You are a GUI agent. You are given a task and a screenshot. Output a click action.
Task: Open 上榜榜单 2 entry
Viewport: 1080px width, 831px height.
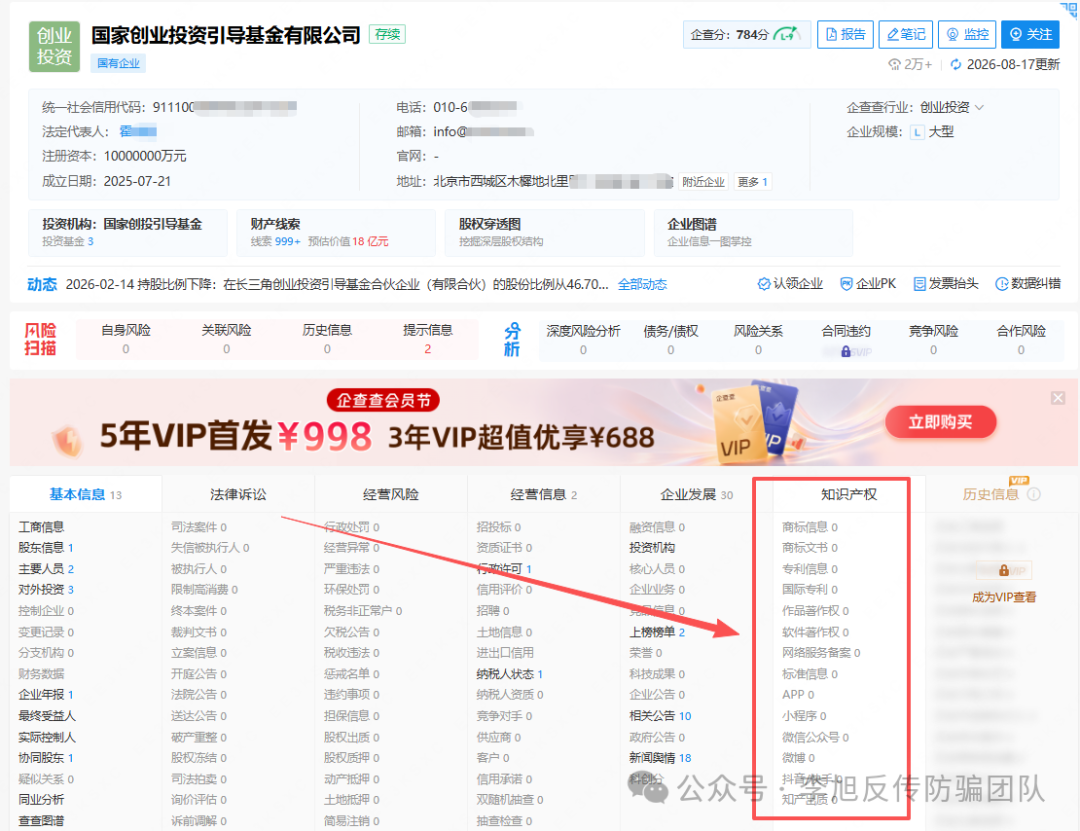coord(657,632)
